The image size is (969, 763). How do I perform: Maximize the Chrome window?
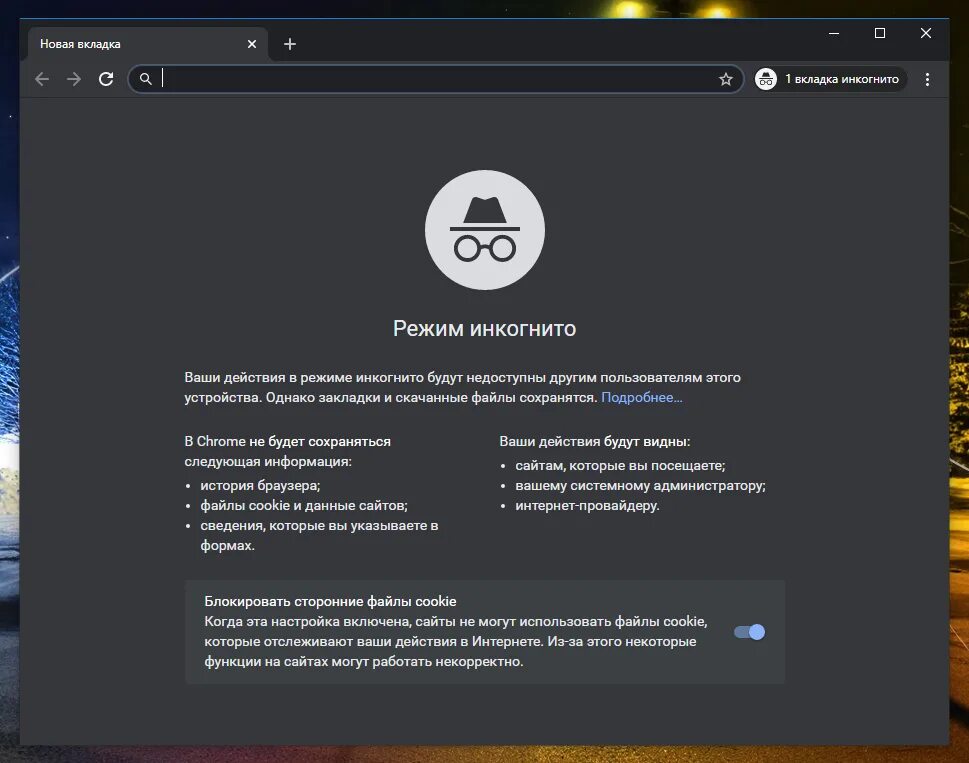[x=880, y=33]
